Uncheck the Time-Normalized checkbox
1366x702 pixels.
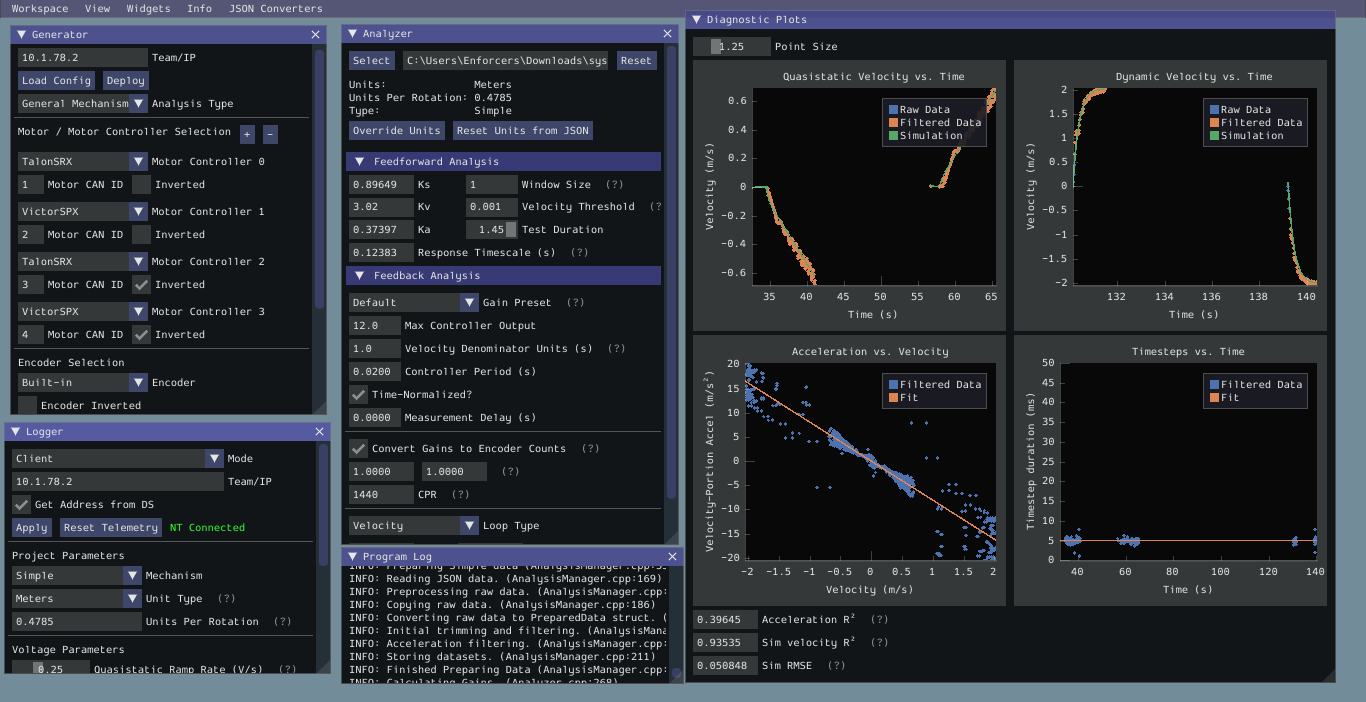click(x=358, y=394)
